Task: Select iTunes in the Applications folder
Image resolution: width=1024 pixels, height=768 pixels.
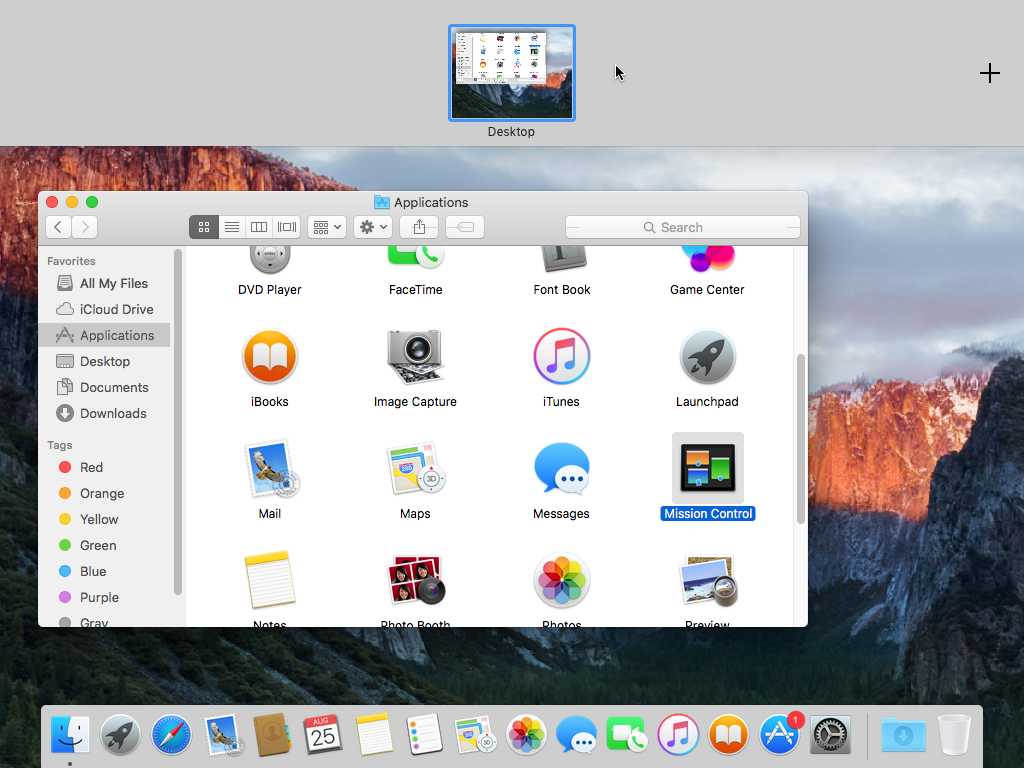Action: pyautogui.click(x=561, y=357)
